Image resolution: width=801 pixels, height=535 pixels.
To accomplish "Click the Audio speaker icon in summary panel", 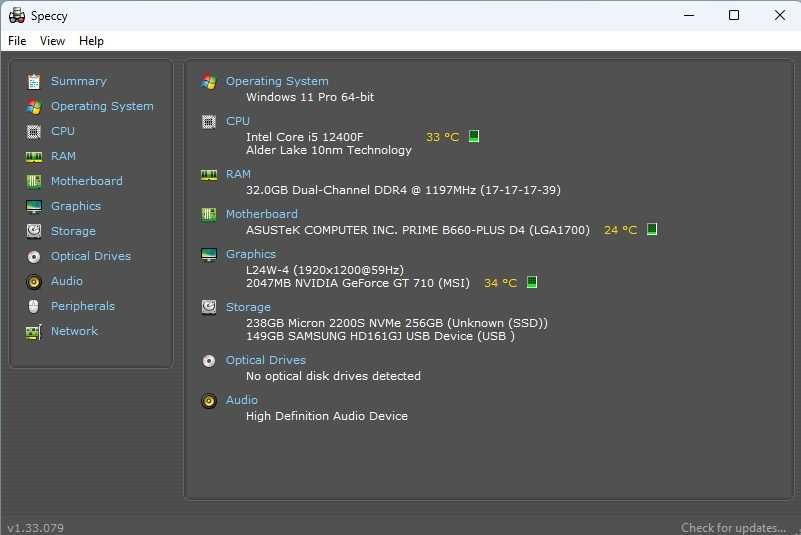I will (208, 401).
